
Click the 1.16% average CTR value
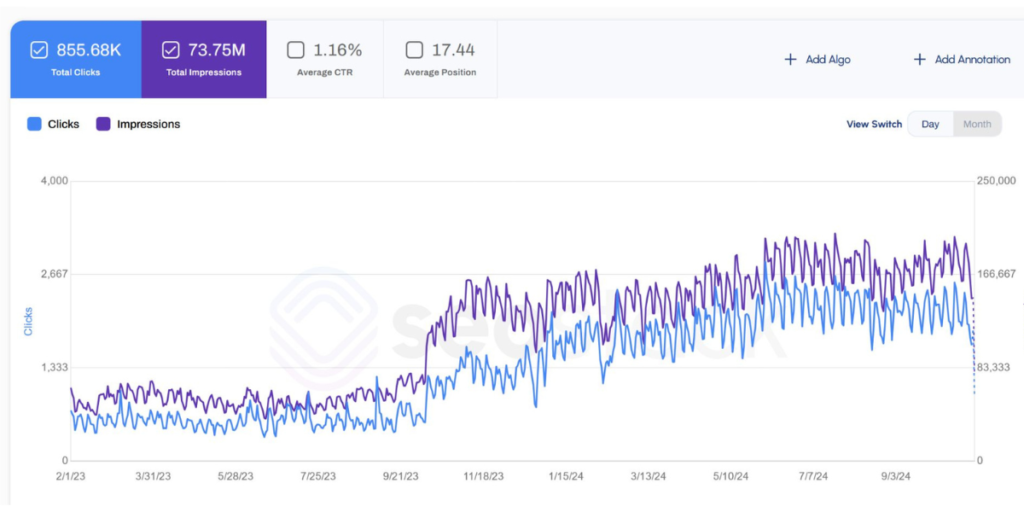[x=338, y=50]
